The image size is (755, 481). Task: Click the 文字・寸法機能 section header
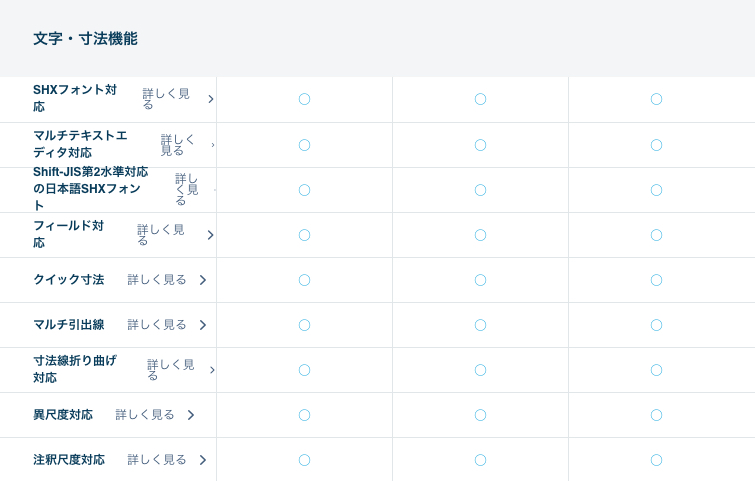[x=85, y=39]
